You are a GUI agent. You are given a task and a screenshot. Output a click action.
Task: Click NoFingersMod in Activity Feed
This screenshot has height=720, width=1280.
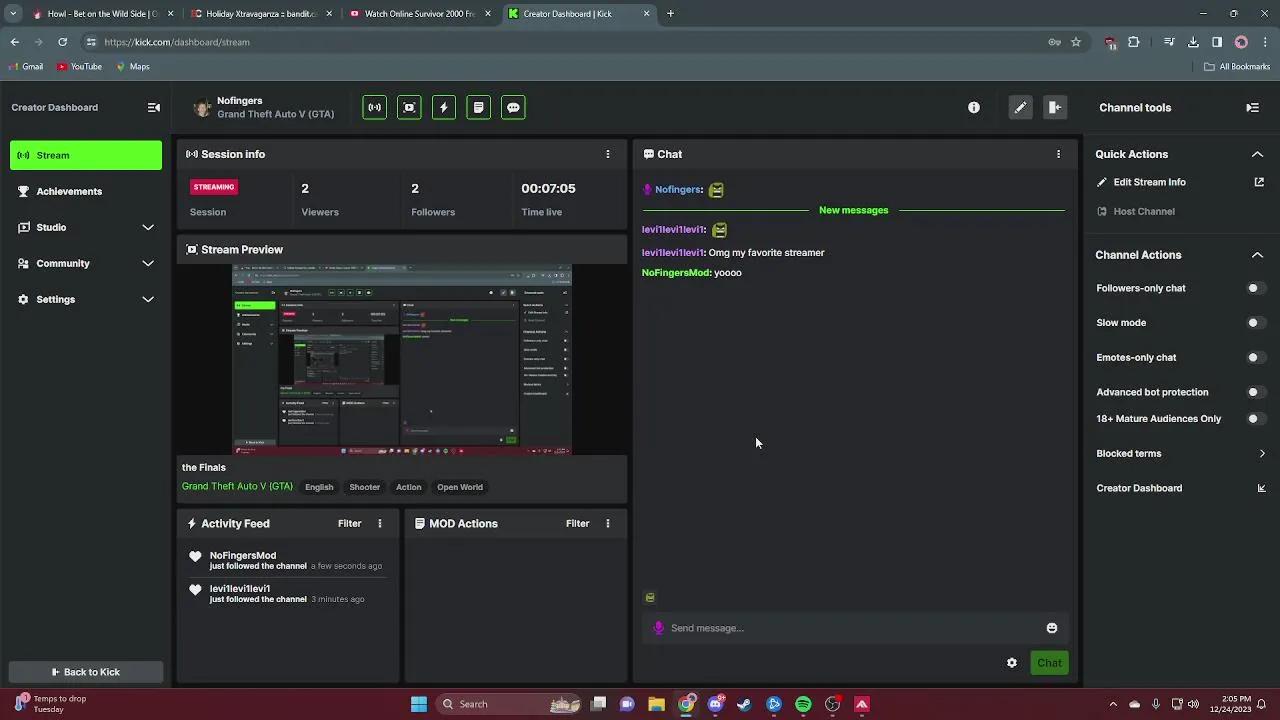pyautogui.click(x=243, y=555)
